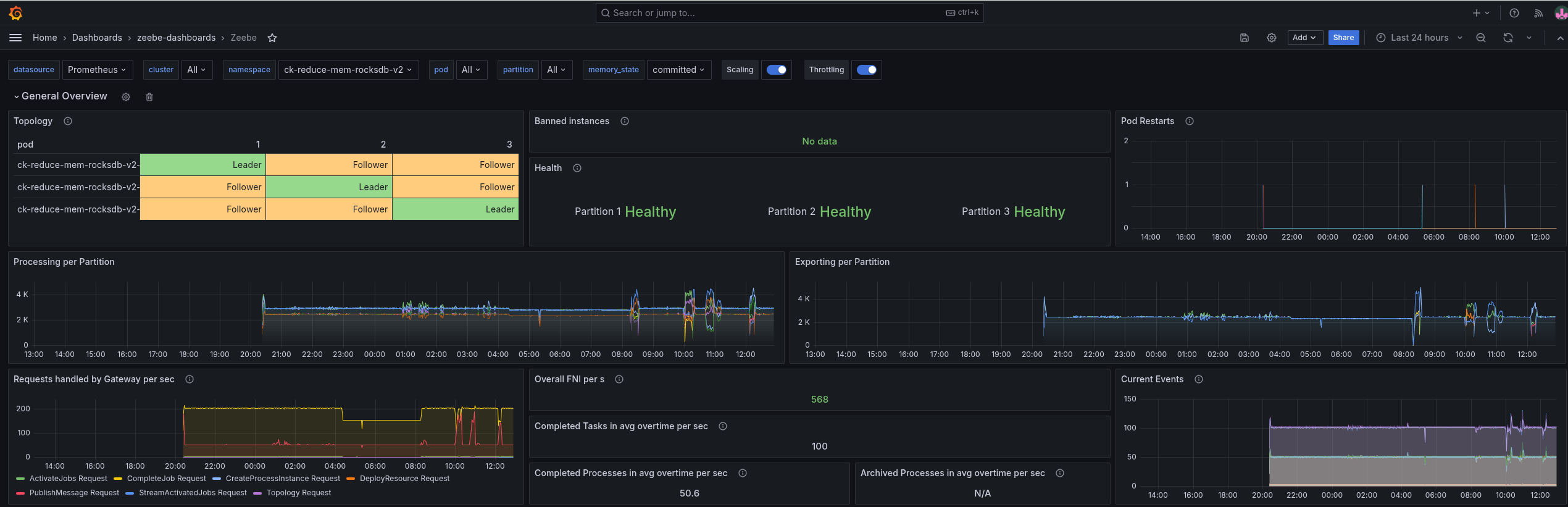Delete the General Overview row
Image resolution: width=1568 pixels, height=507 pixels.
point(149,97)
